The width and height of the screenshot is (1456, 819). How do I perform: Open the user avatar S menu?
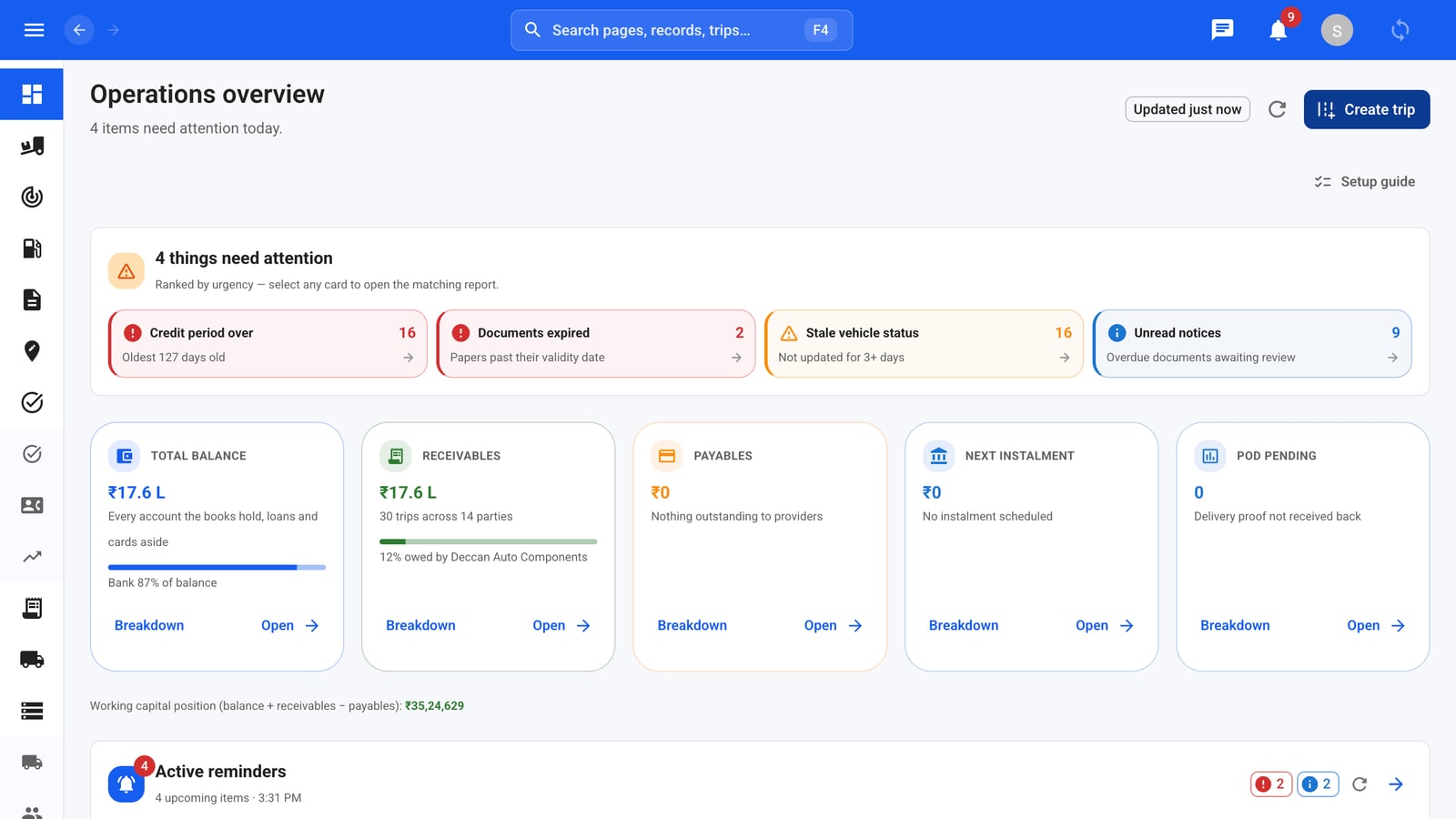pos(1337,30)
